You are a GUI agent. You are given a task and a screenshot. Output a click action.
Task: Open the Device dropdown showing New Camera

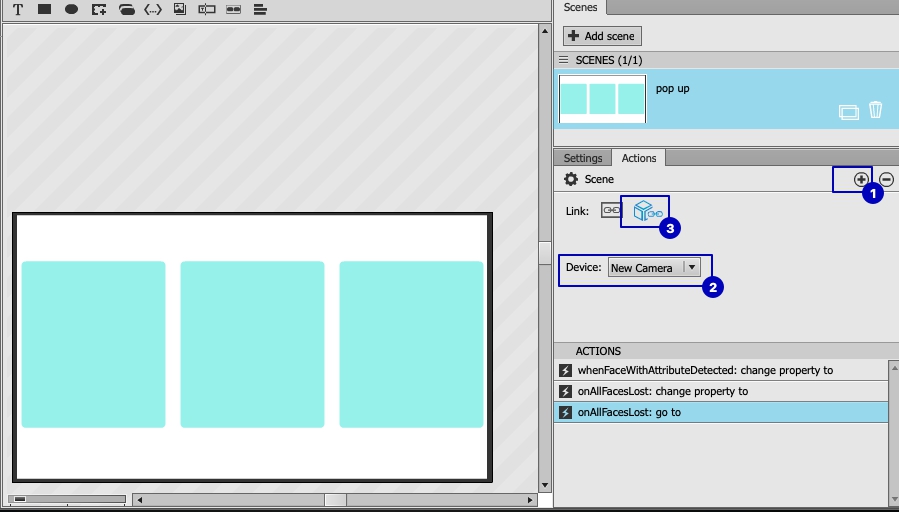tap(654, 268)
